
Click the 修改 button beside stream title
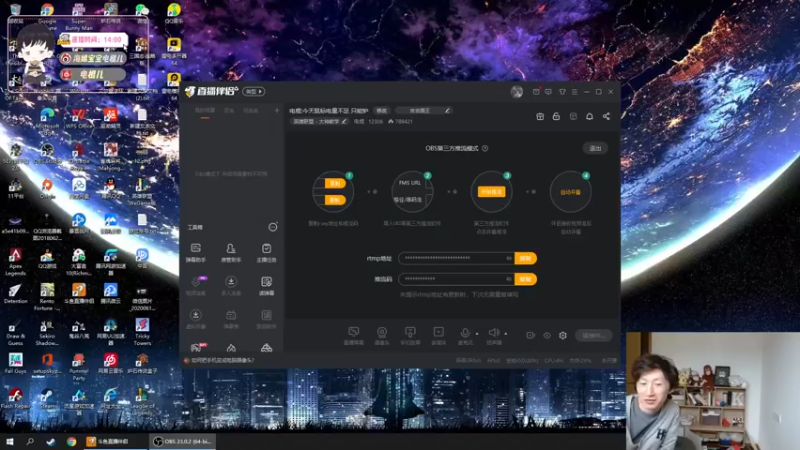coord(382,111)
